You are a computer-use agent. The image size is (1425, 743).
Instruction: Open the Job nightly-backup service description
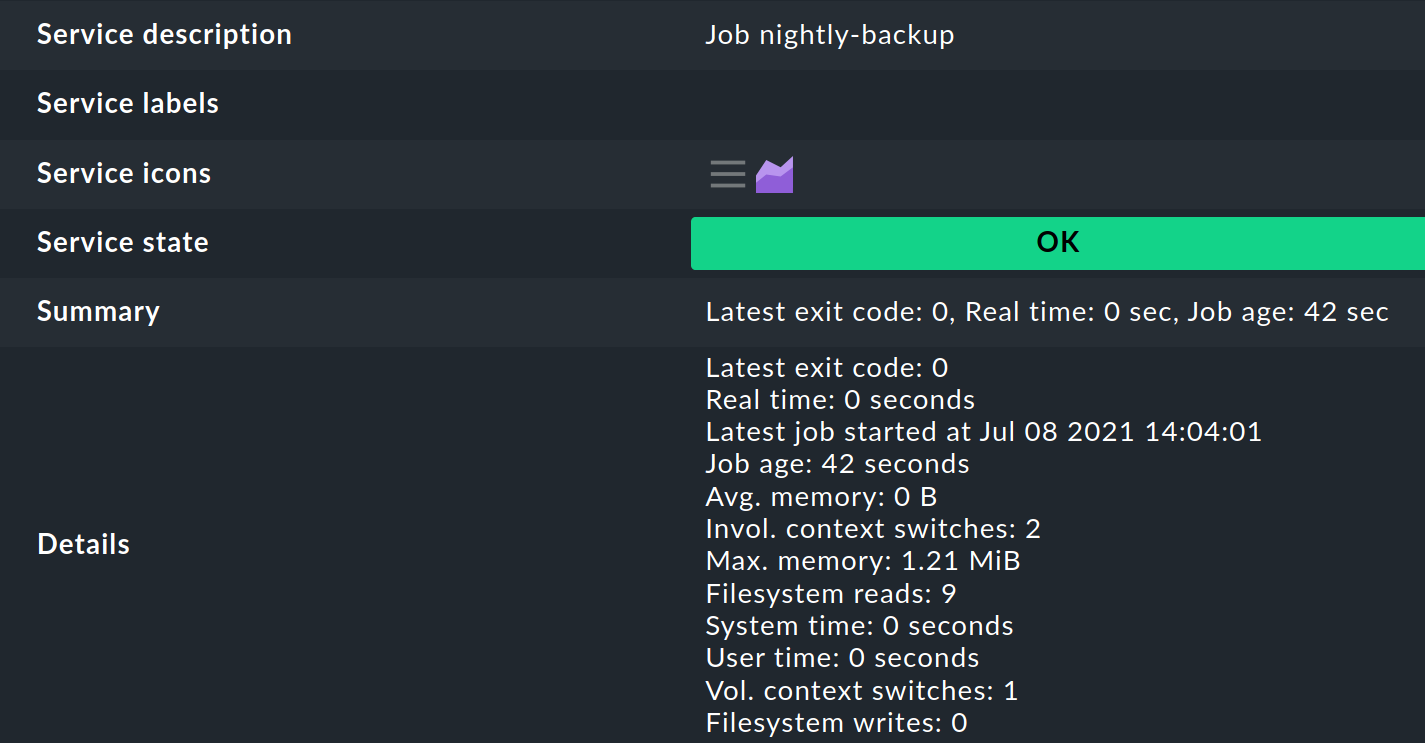[829, 34]
